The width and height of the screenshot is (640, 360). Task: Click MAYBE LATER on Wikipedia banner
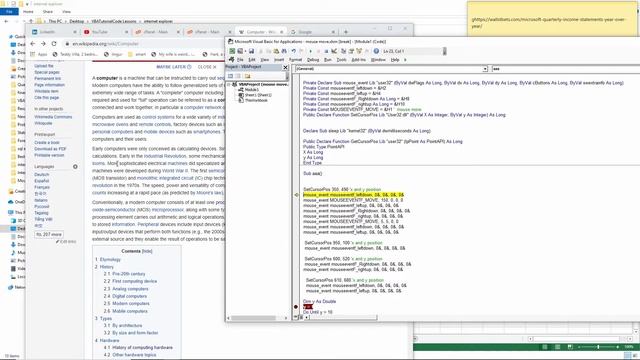click(173, 67)
